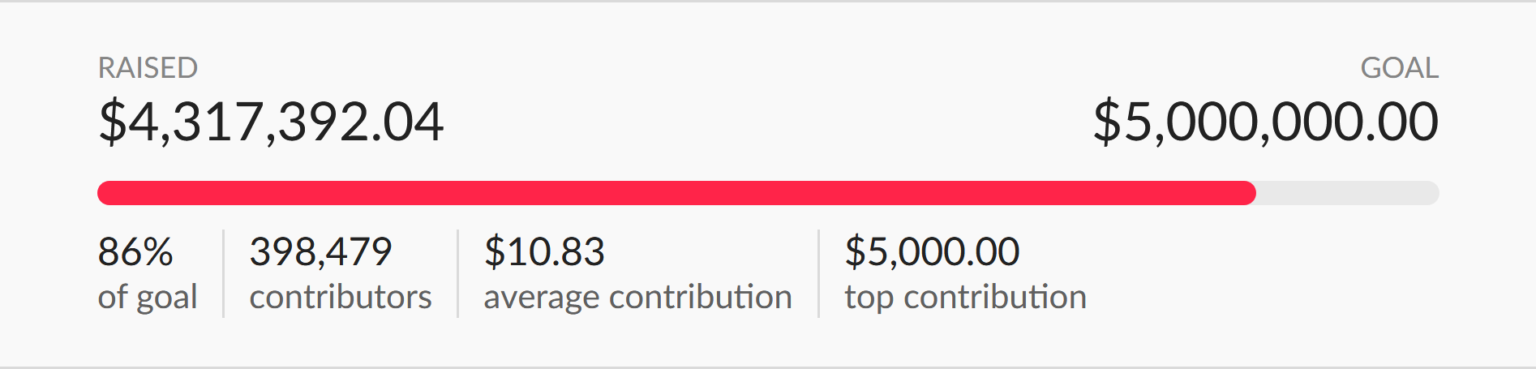This screenshot has height=369, width=1536.
Task: Click the 'top contribution' caption
Action: coord(966,297)
